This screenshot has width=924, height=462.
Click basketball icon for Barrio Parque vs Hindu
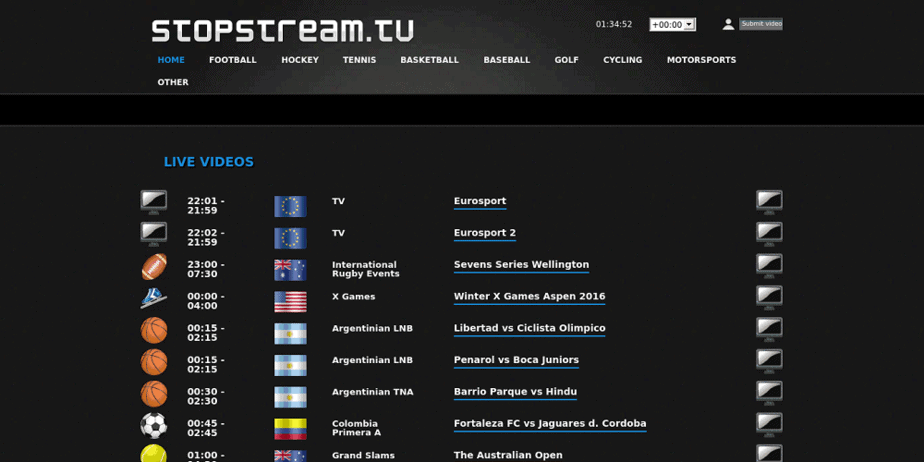[x=154, y=394]
